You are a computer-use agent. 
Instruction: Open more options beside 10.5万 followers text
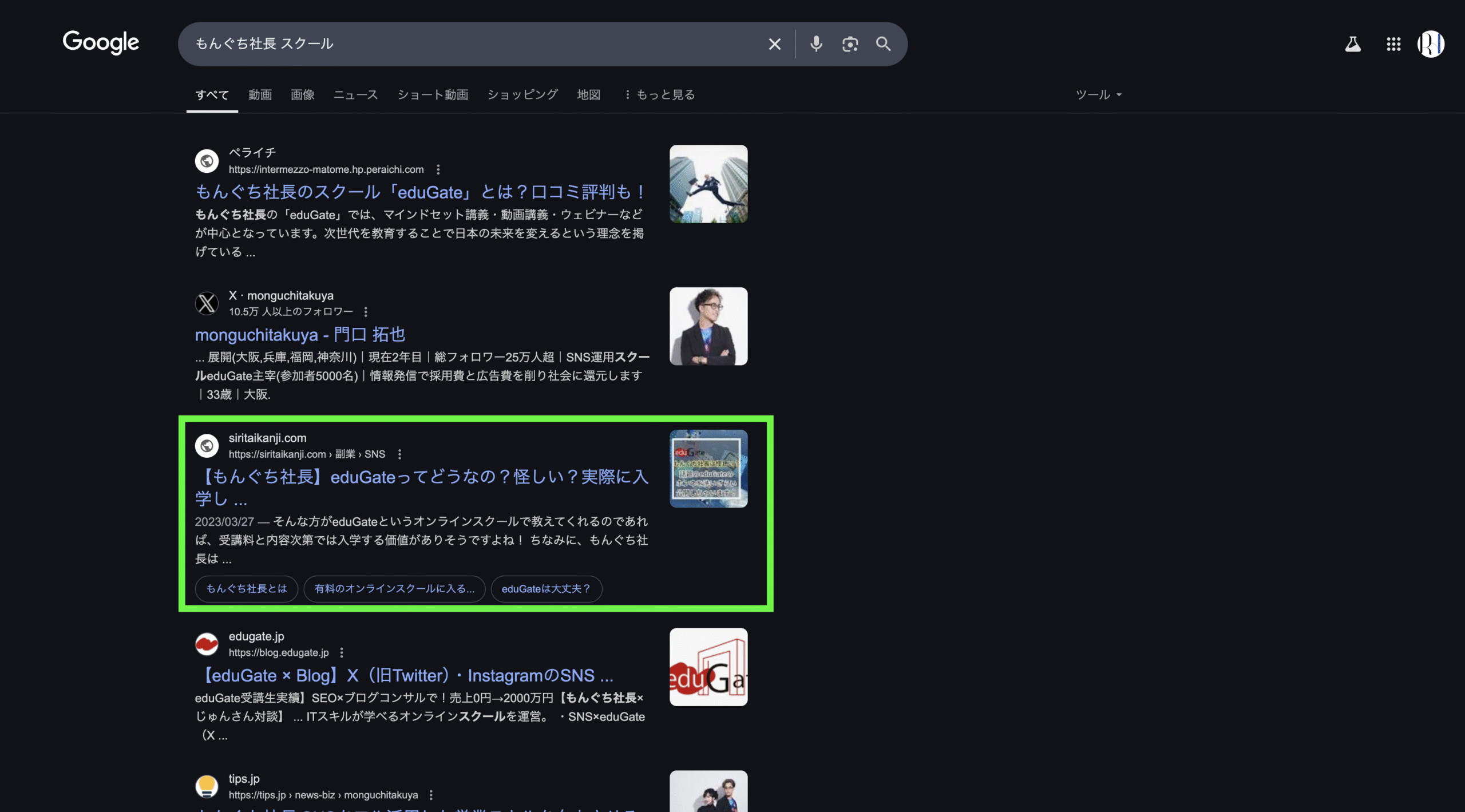tap(366, 311)
